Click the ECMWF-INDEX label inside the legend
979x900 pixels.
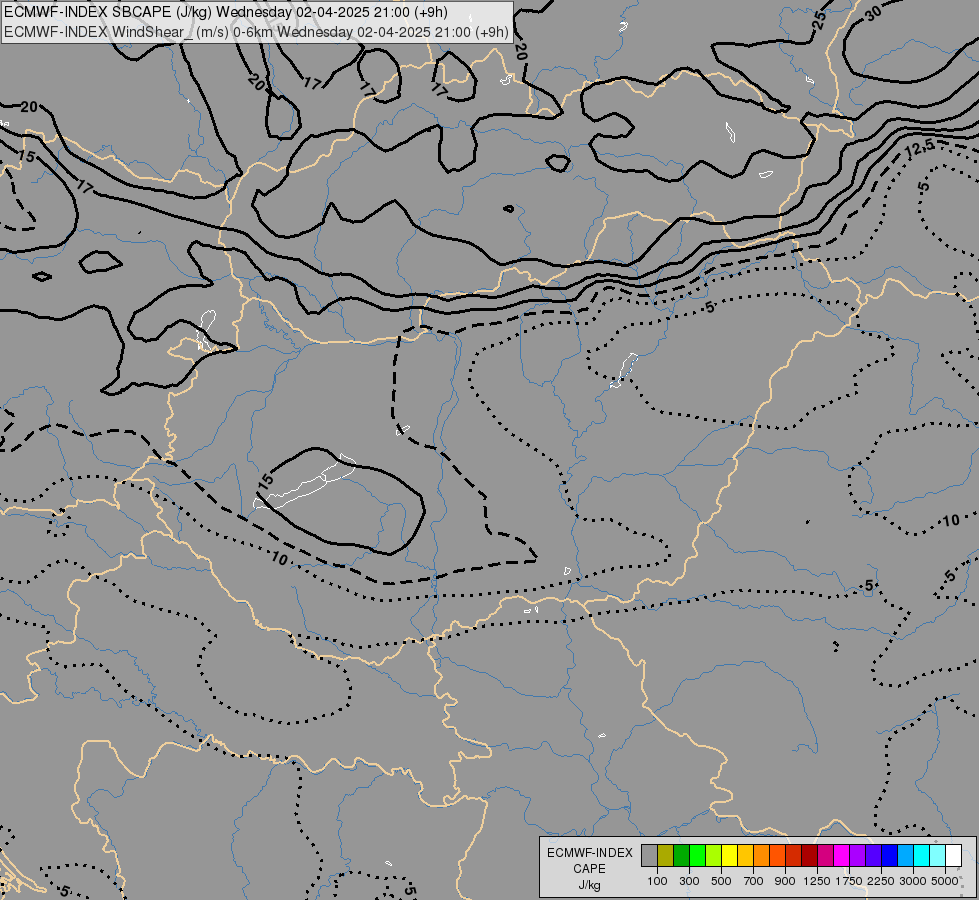pyautogui.click(x=589, y=853)
